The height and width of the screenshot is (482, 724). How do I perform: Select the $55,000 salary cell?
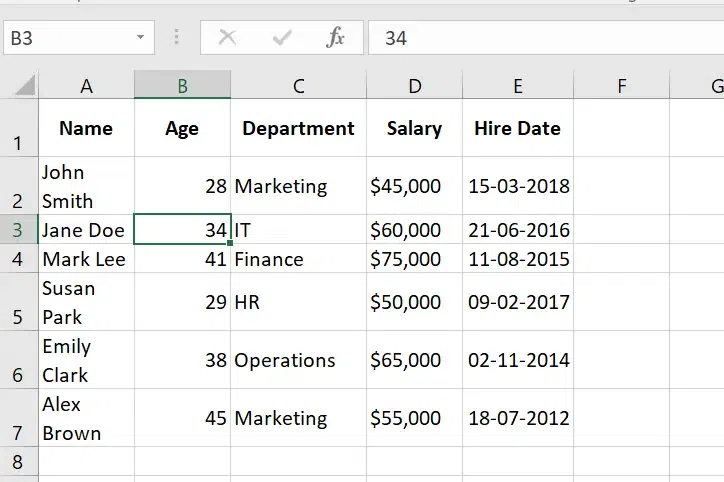click(x=415, y=418)
